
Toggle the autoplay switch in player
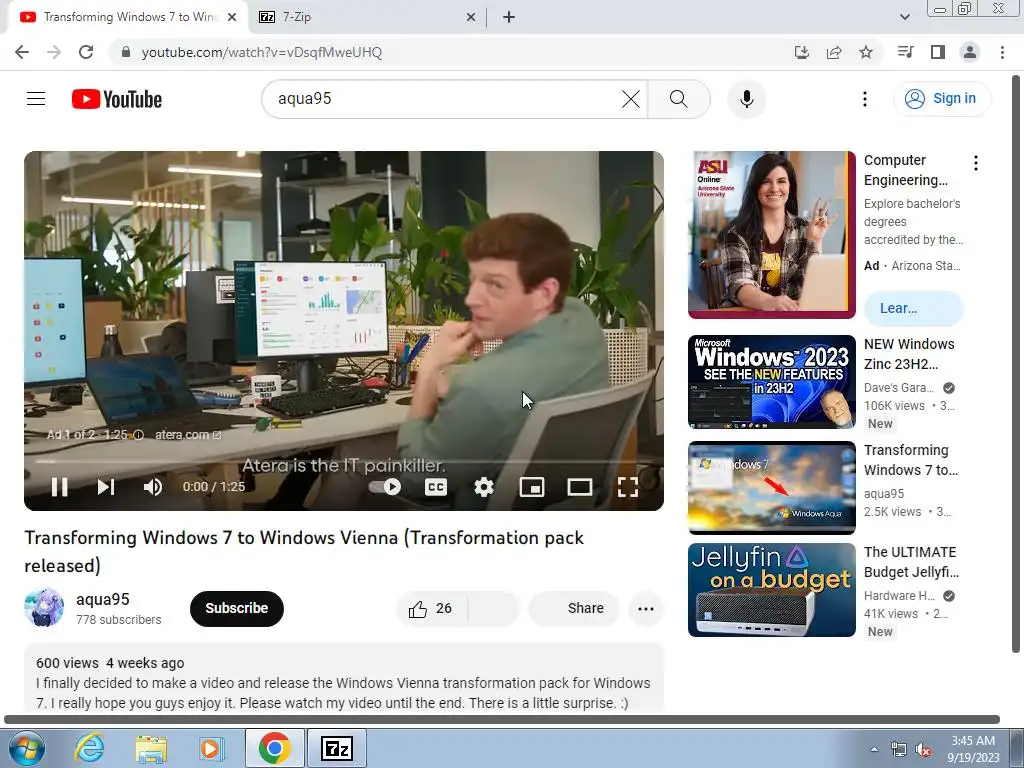tap(385, 487)
